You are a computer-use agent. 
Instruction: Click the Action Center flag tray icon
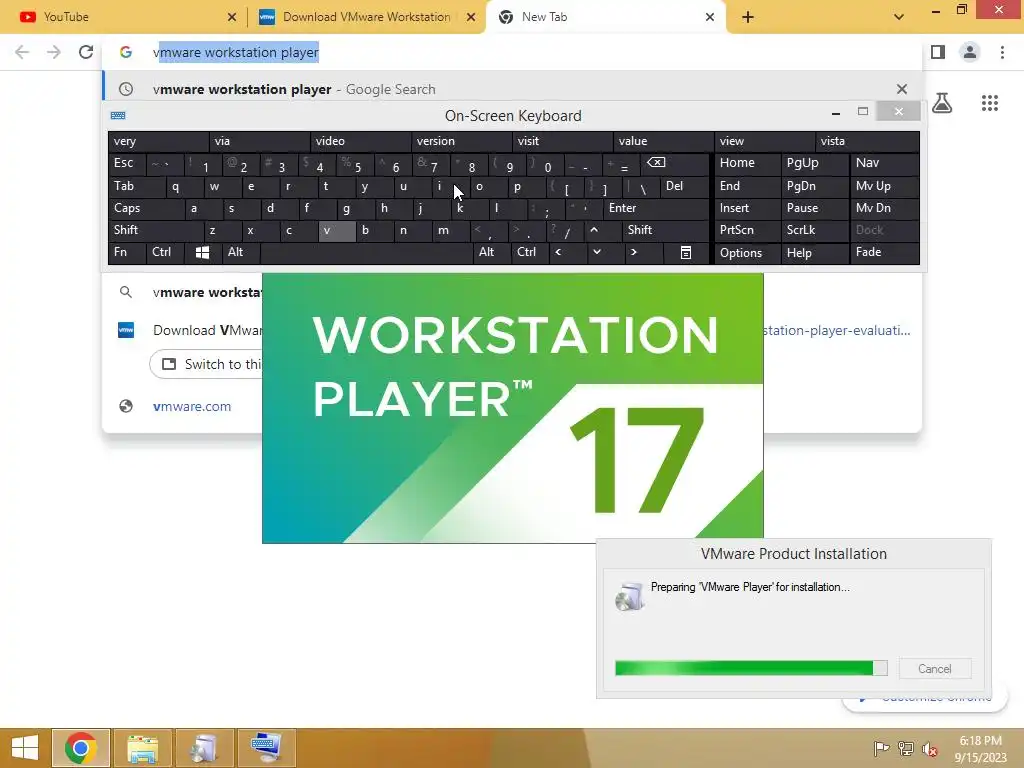[x=881, y=748]
